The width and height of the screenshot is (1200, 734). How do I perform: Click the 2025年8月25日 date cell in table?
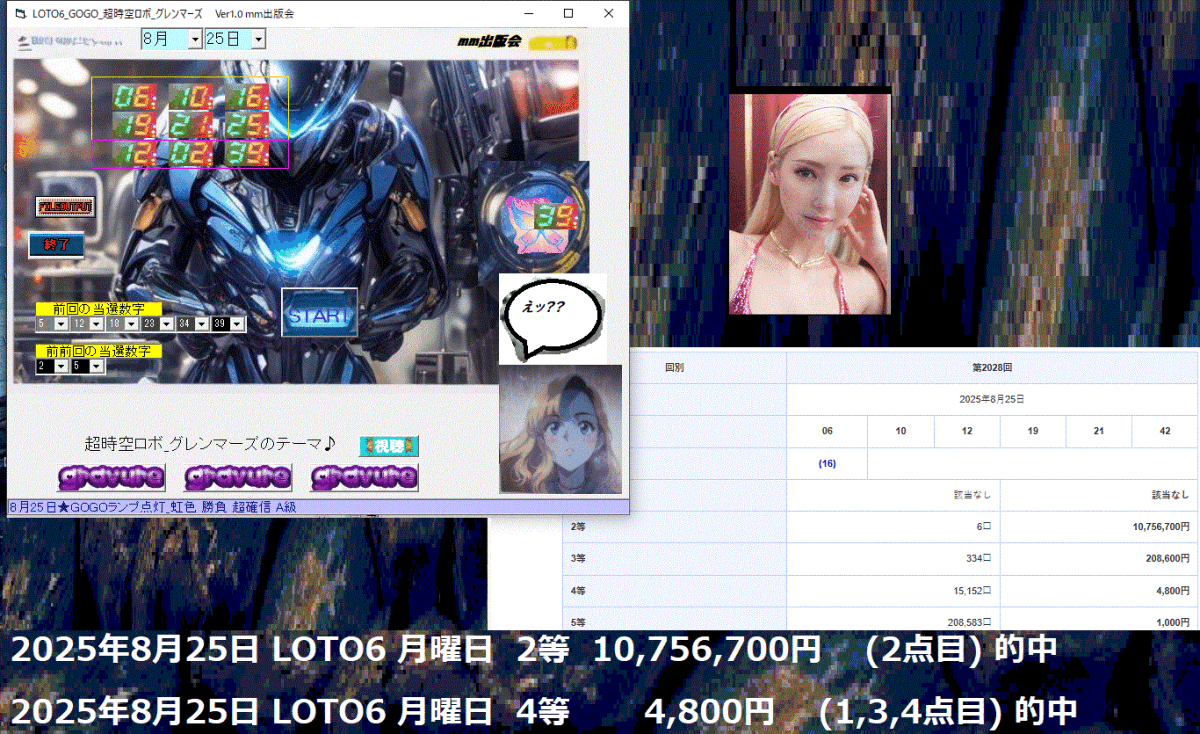pos(992,399)
